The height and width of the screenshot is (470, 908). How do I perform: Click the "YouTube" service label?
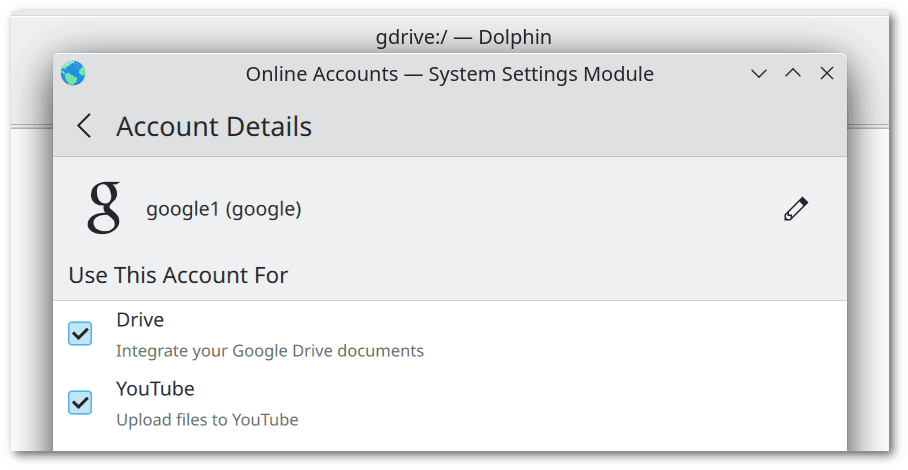(155, 388)
